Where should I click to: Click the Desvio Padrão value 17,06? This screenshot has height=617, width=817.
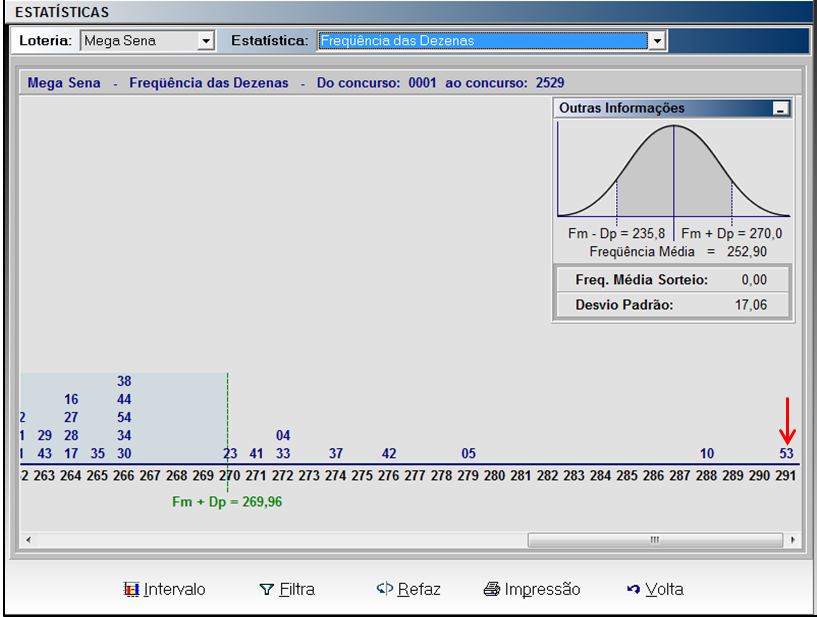(x=751, y=305)
